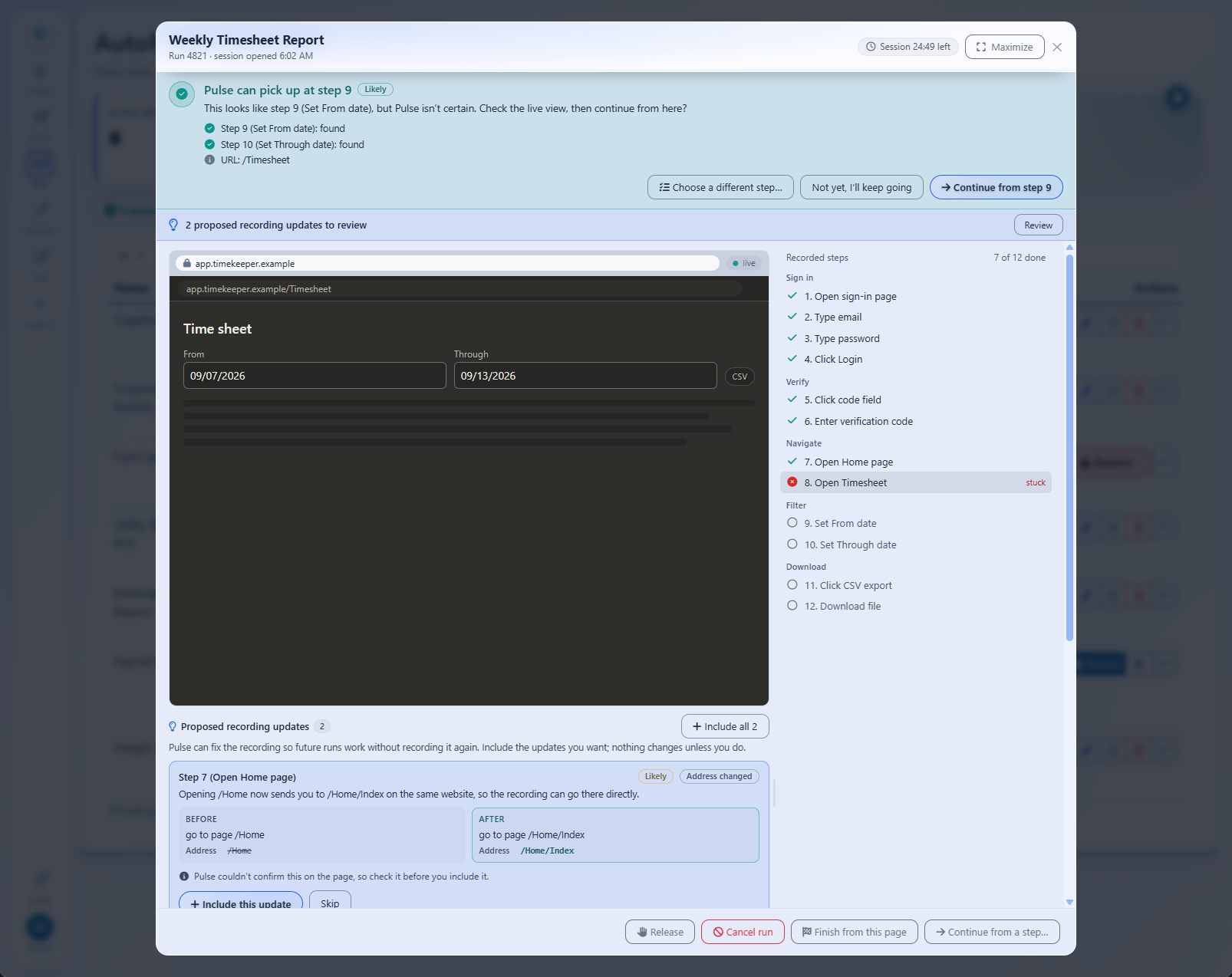
Task: Click Continue from step 9 button
Action: pyautogui.click(x=996, y=187)
